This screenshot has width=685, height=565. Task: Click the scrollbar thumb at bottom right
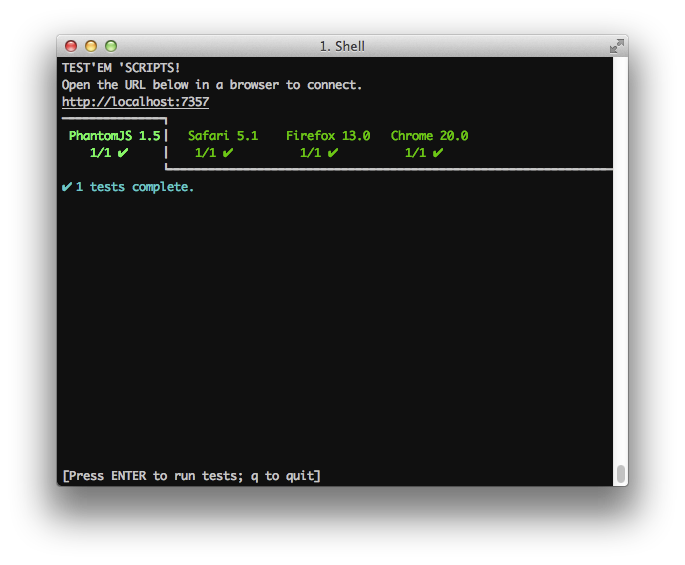(x=620, y=474)
